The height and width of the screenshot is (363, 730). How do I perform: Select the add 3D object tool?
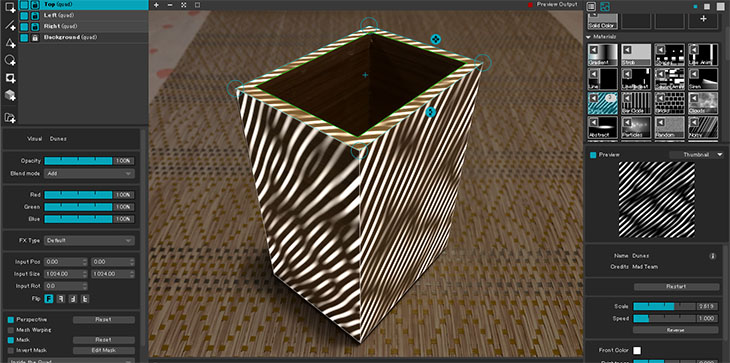click(10, 96)
